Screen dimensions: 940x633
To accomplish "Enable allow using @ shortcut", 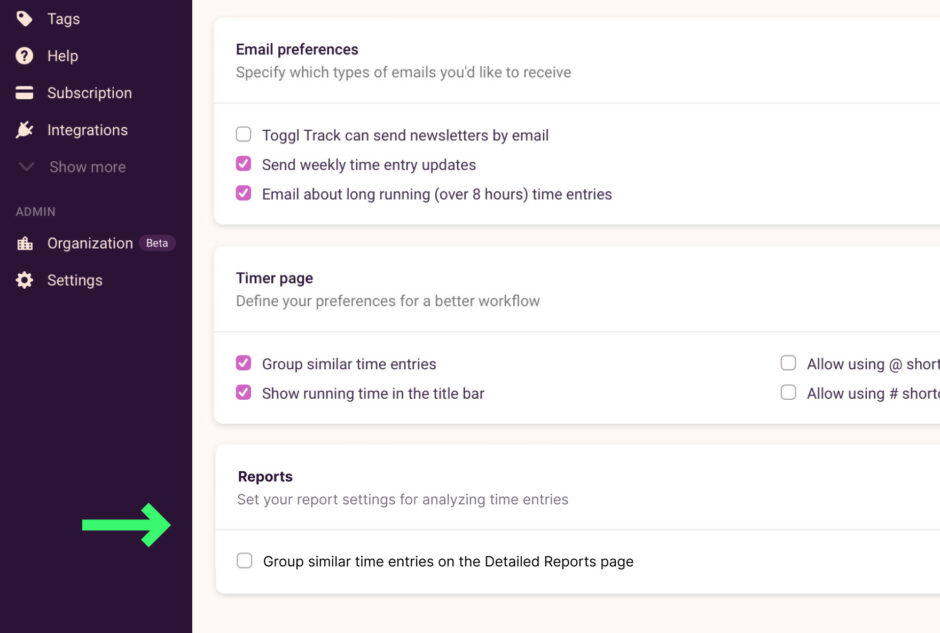I will tap(788, 363).
